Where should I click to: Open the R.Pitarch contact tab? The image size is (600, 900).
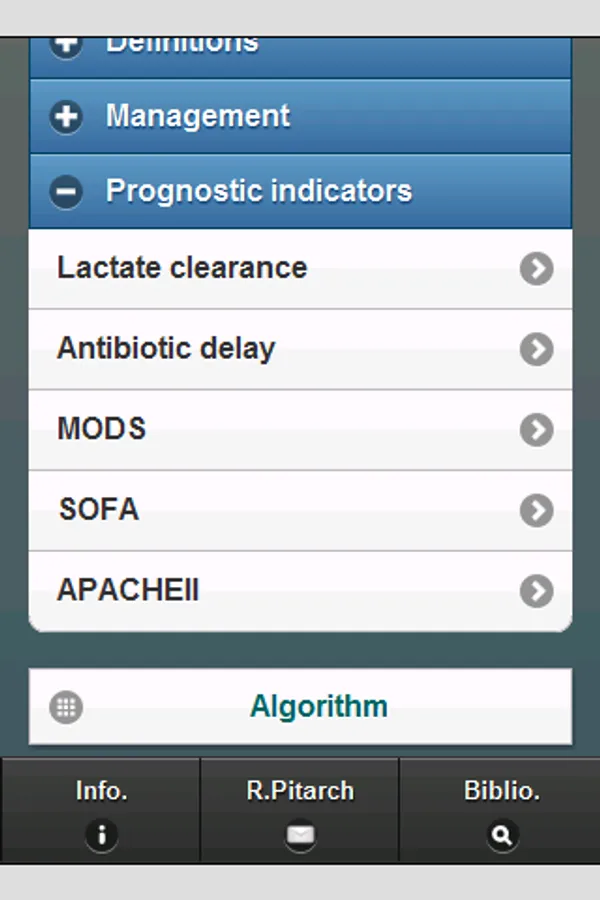coord(300,809)
